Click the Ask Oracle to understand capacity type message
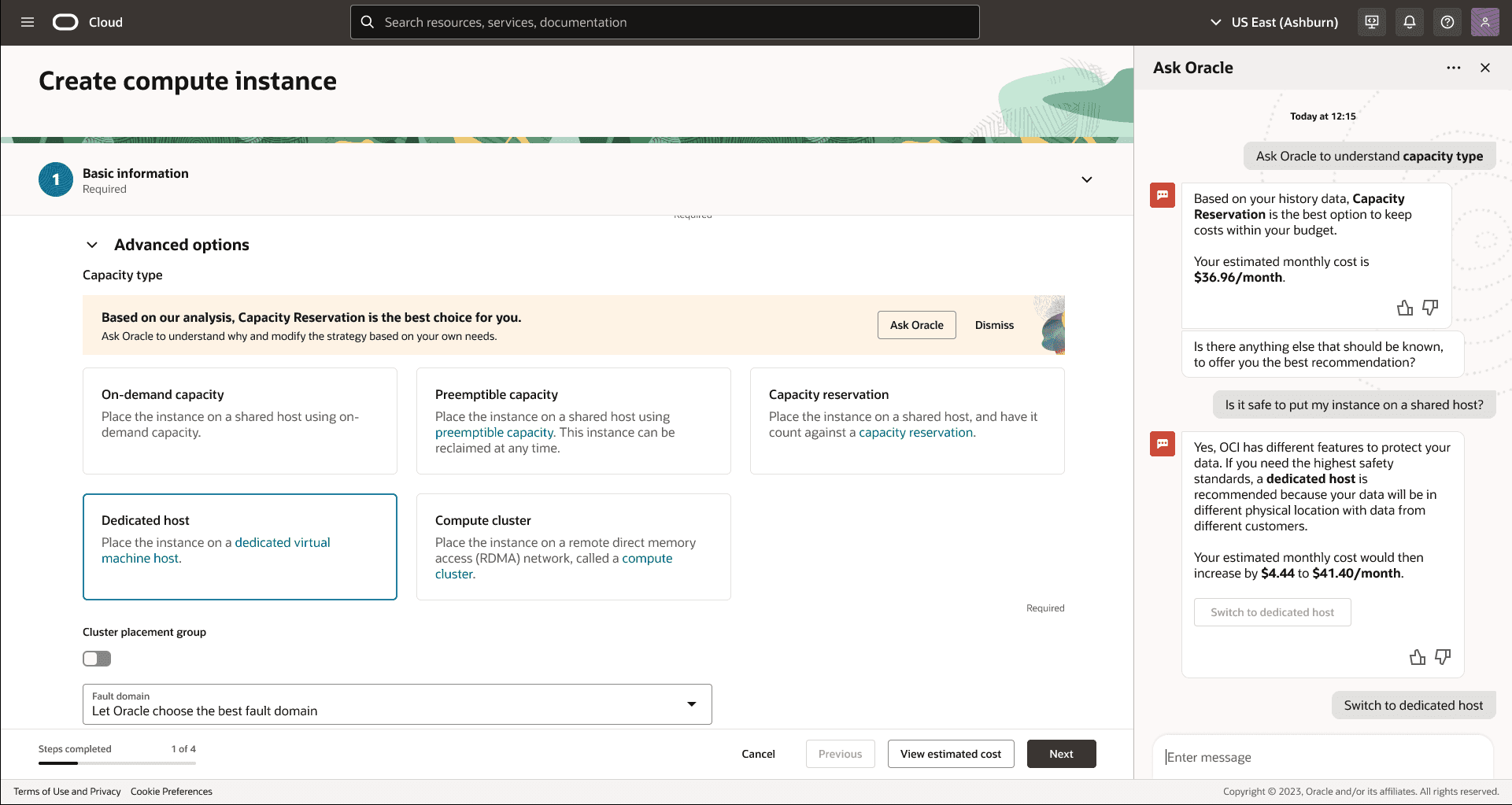Screen dimensions: 1512x805 click(1370, 156)
